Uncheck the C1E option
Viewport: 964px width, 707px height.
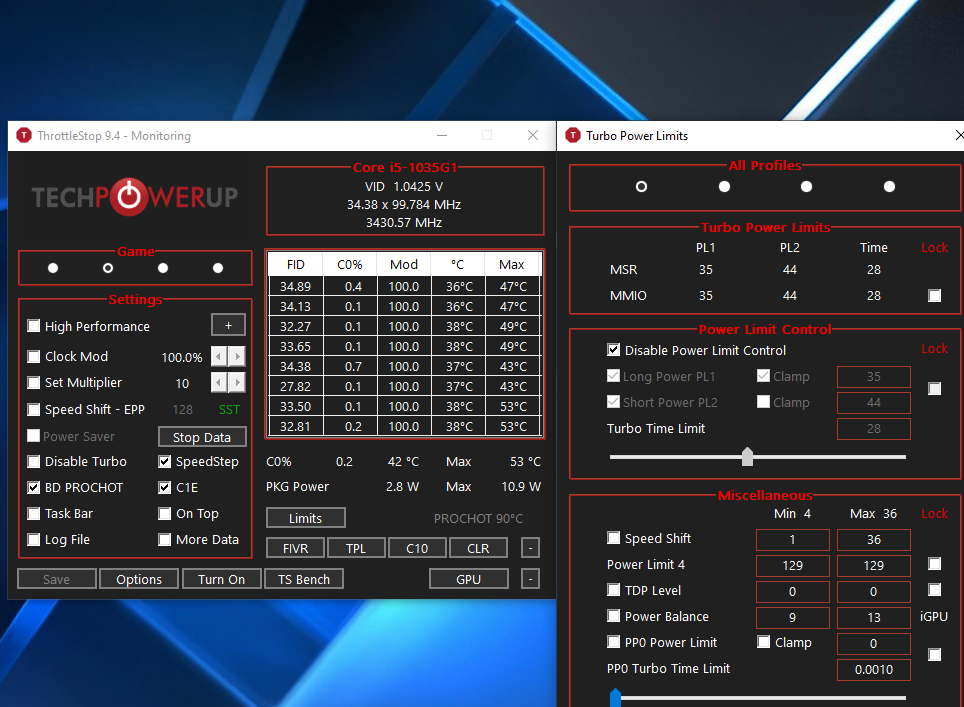click(x=164, y=488)
